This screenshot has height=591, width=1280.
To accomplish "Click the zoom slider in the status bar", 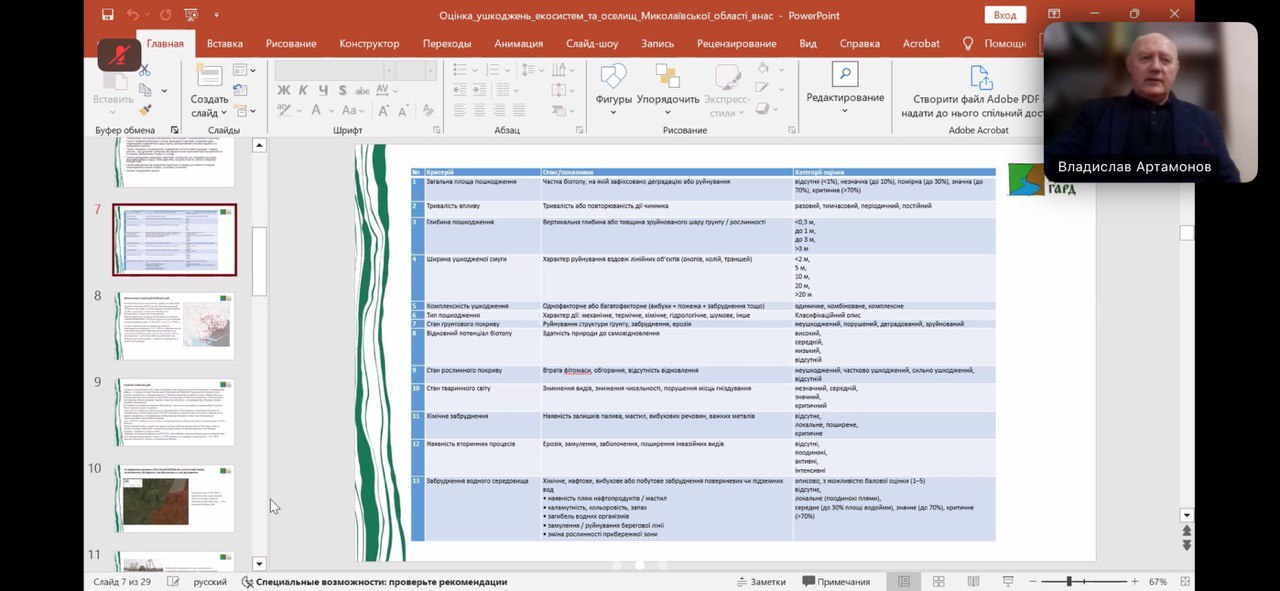I will point(1069,581).
